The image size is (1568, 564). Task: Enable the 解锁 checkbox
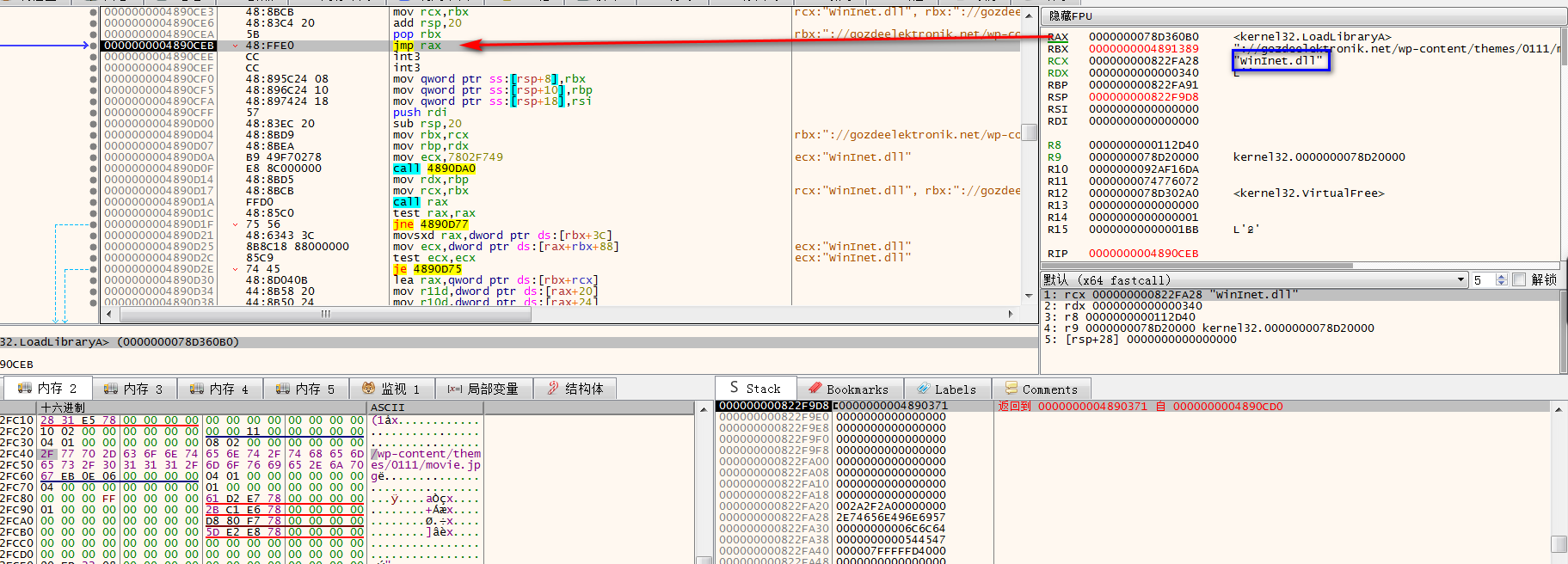tap(1519, 279)
